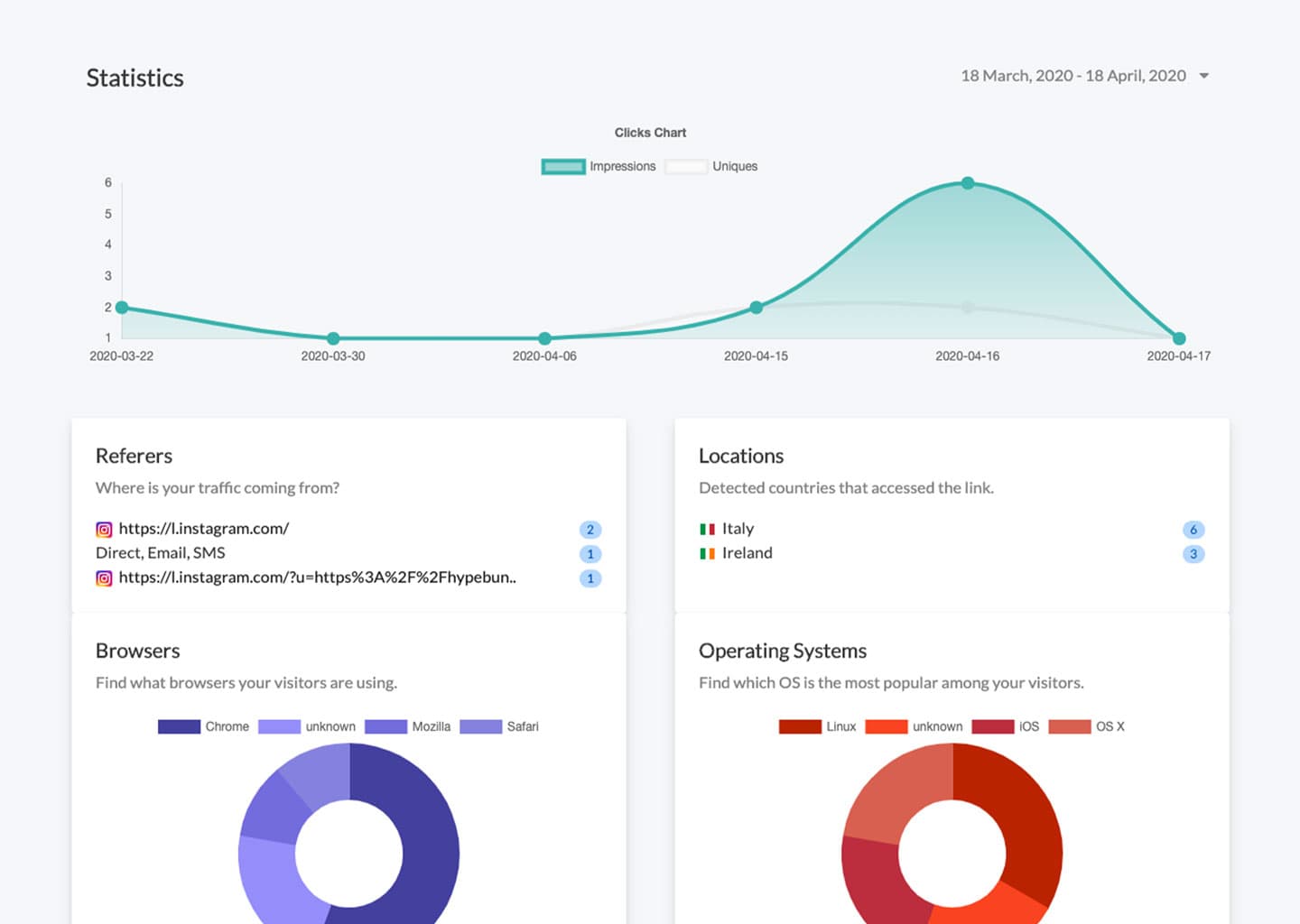Viewport: 1300px width, 924px height.
Task: Open the long Instagram referer URL with hypebun
Action: pos(317,577)
